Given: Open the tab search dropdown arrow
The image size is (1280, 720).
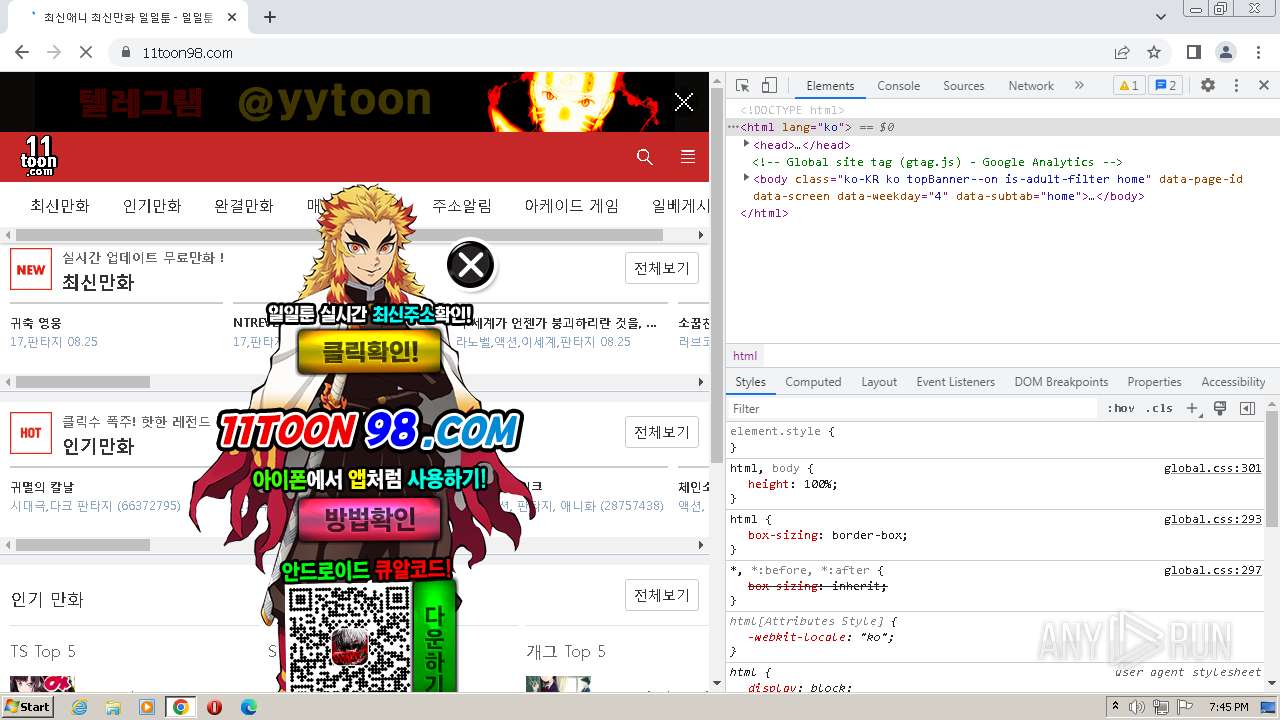Looking at the screenshot, I should point(1161,17).
